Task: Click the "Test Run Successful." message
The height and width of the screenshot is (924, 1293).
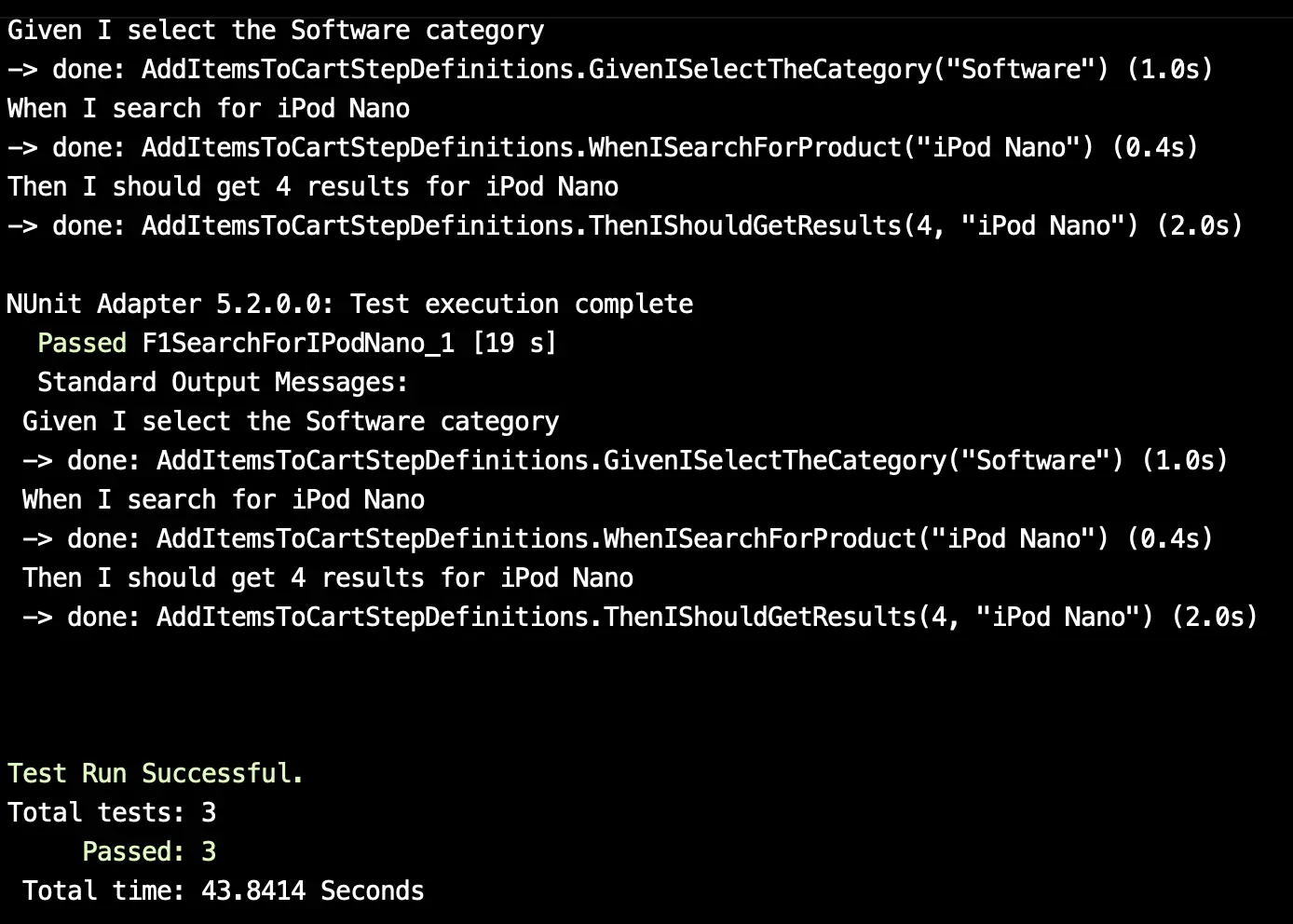Action: click(x=156, y=773)
